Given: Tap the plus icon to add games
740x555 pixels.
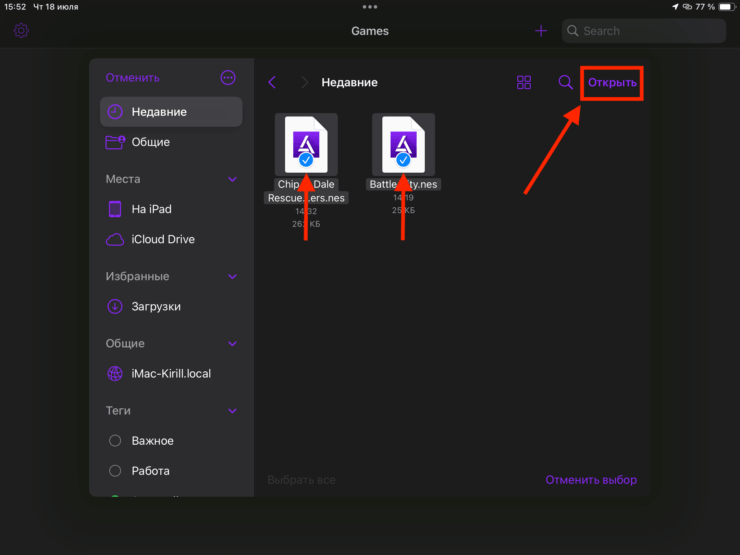Looking at the screenshot, I should (x=541, y=31).
